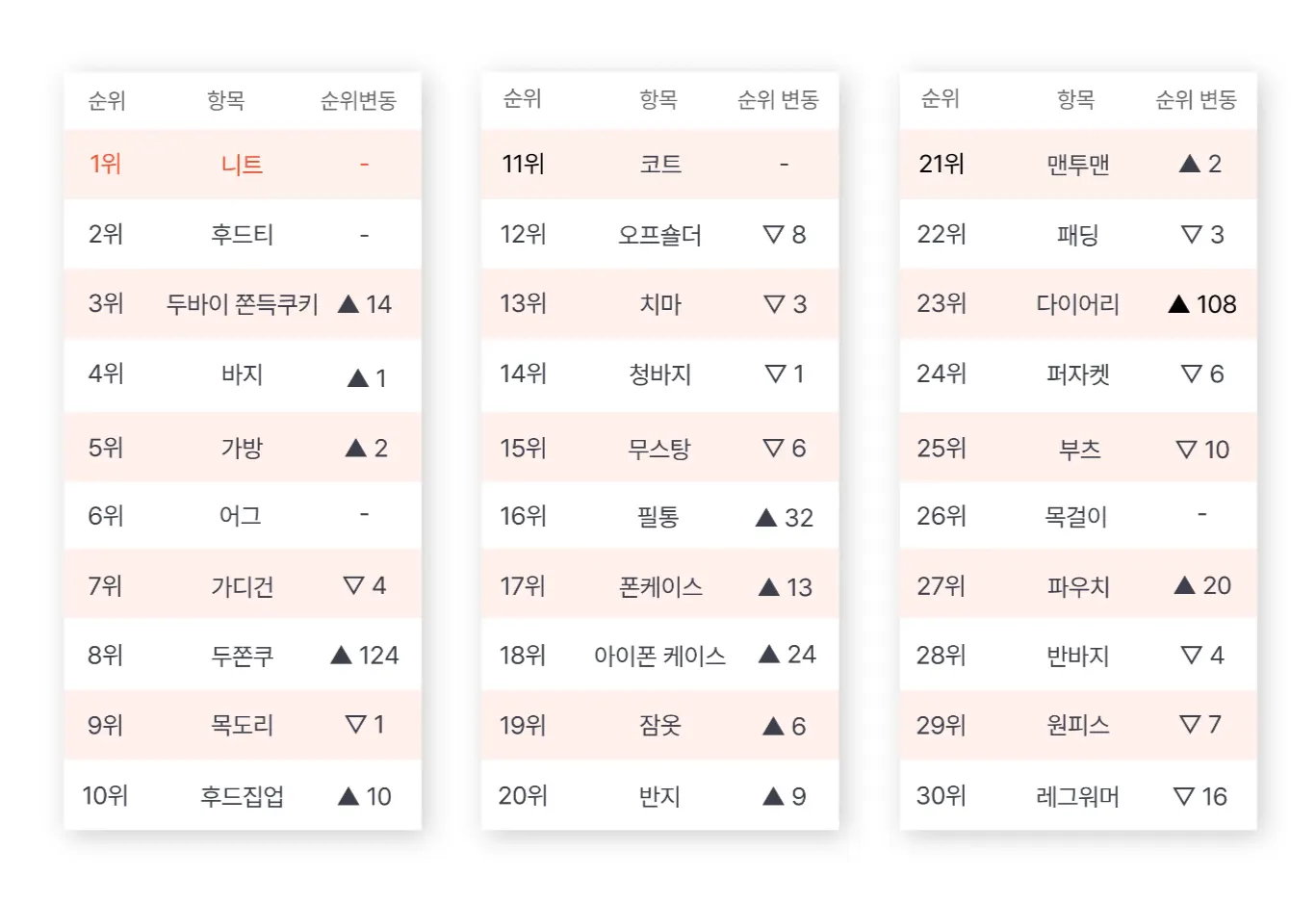
Task: Click the down triangle in 부츠 row
Action: [x=1186, y=450]
